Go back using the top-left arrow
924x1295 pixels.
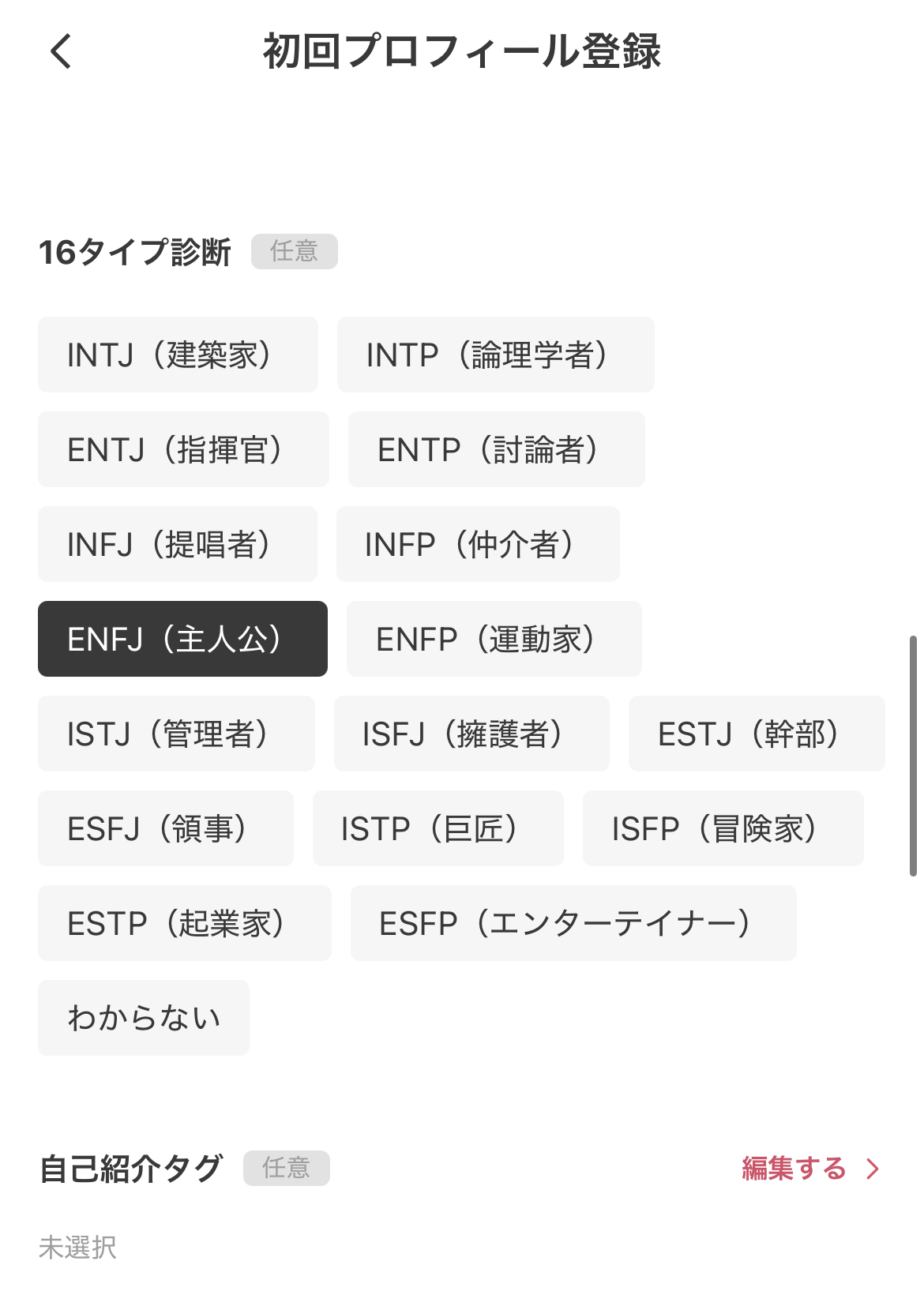click(x=61, y=52)
